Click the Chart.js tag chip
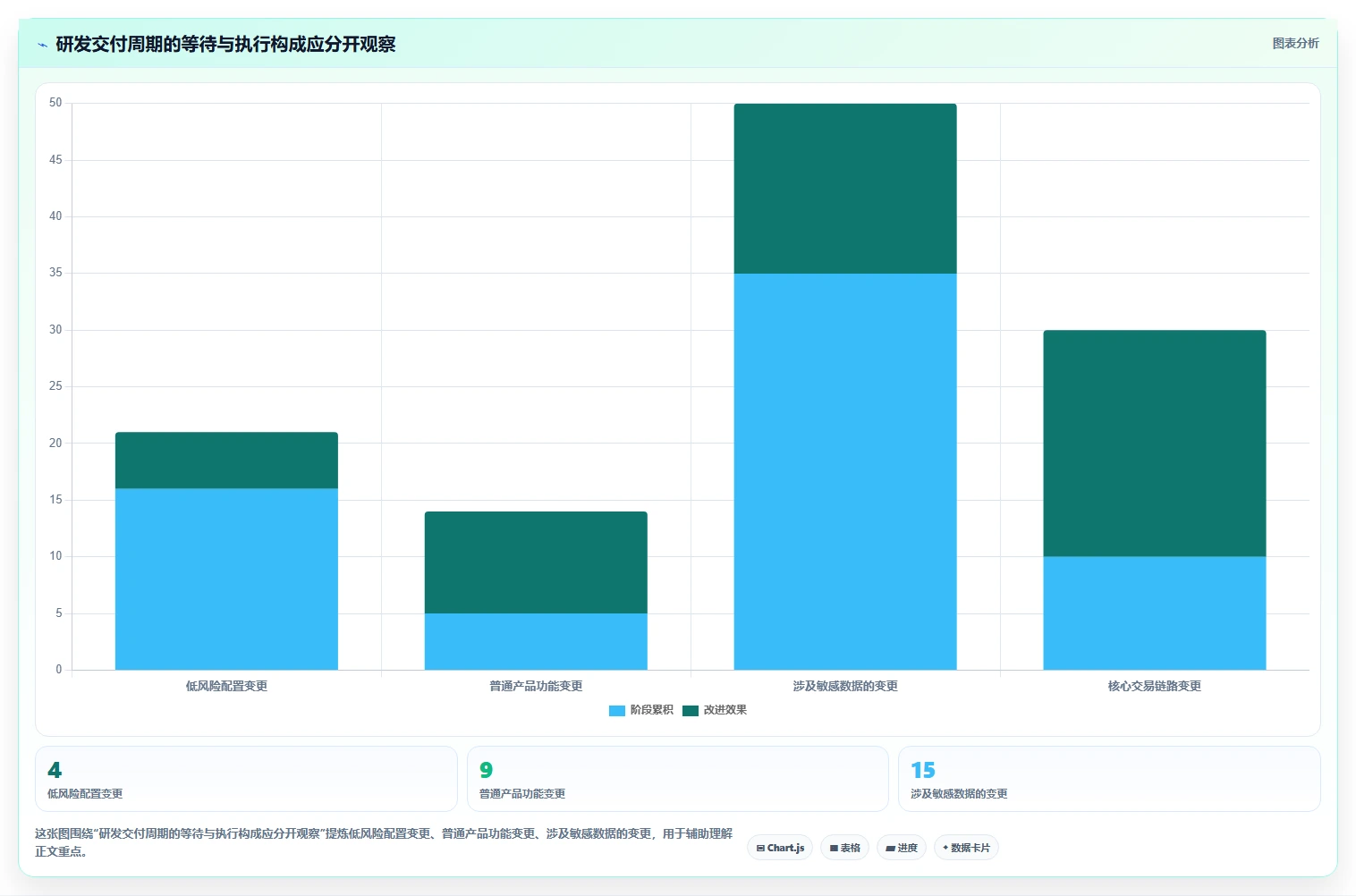The image size is (1356, 896). coord(780,848)
